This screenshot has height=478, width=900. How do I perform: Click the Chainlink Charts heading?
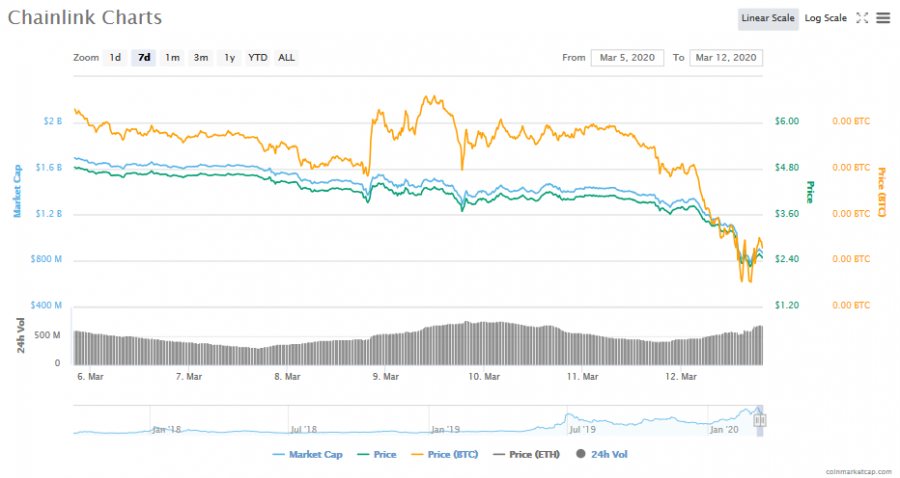[84, 17]
